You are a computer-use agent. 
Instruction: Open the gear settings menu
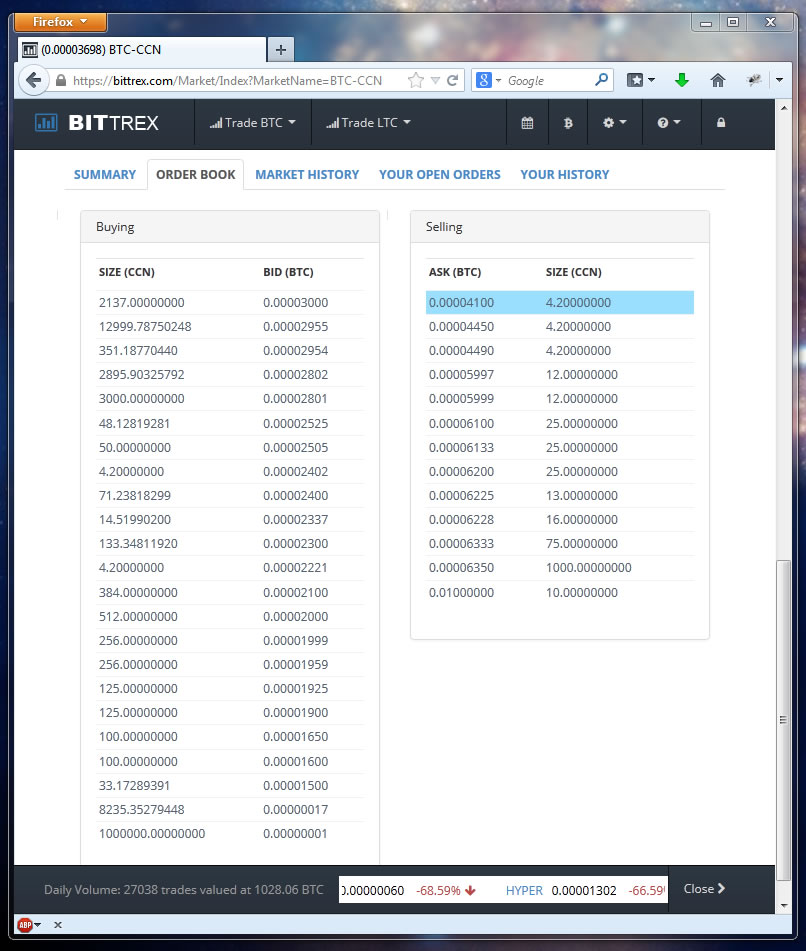(x=614, y=123)
